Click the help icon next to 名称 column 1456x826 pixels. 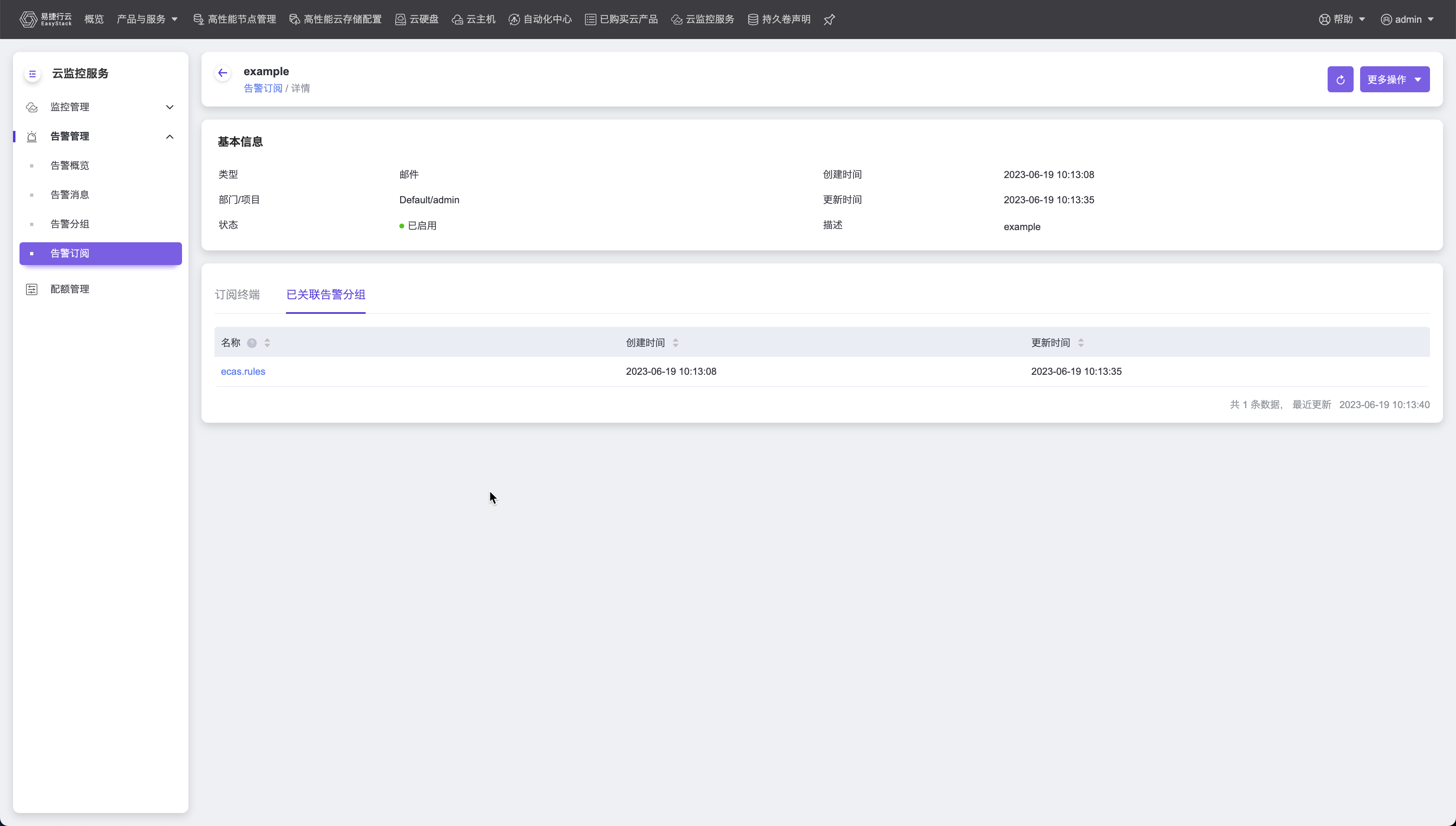[252, 343]
